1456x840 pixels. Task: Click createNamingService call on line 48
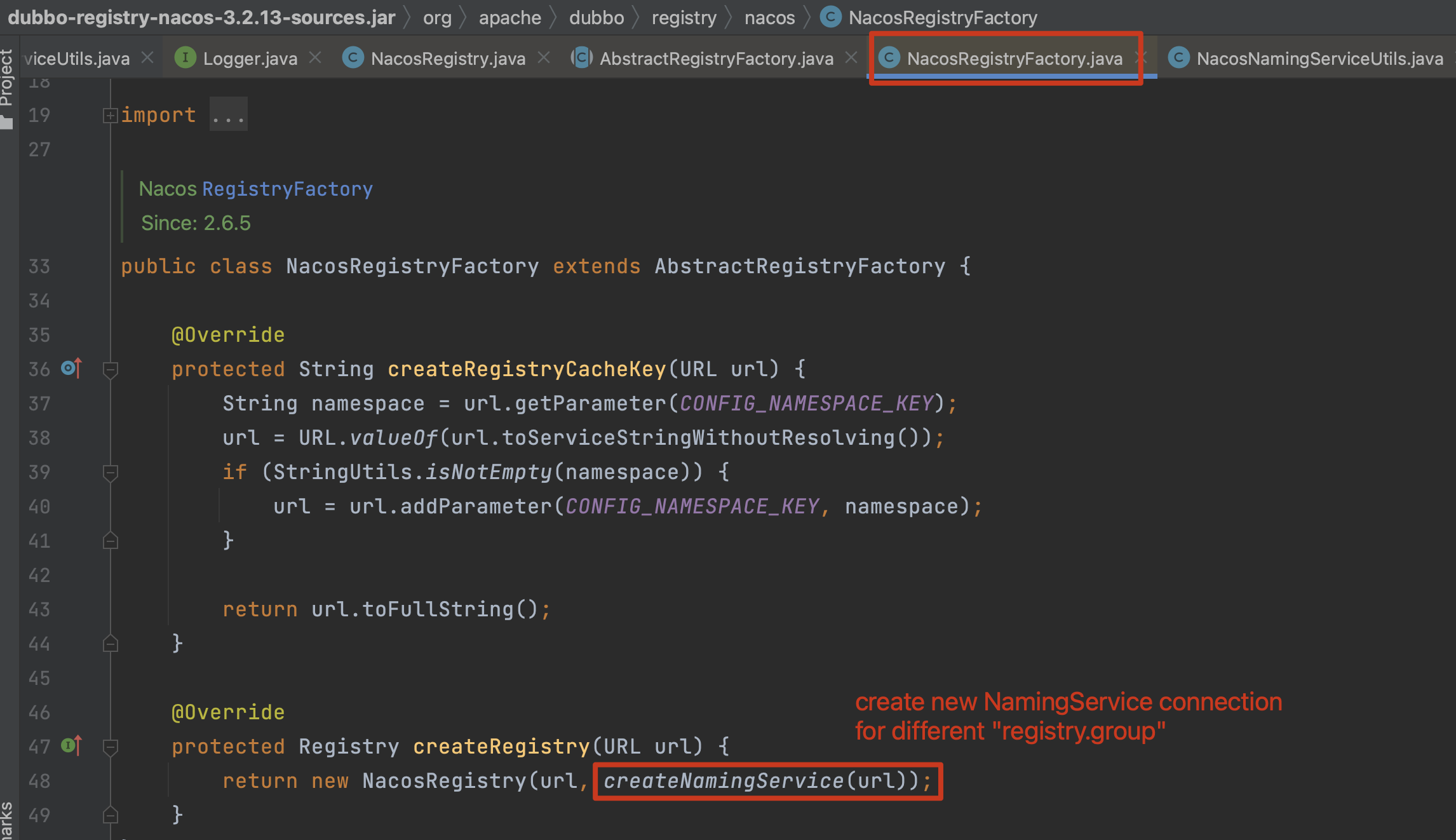(x=724, y=780)
